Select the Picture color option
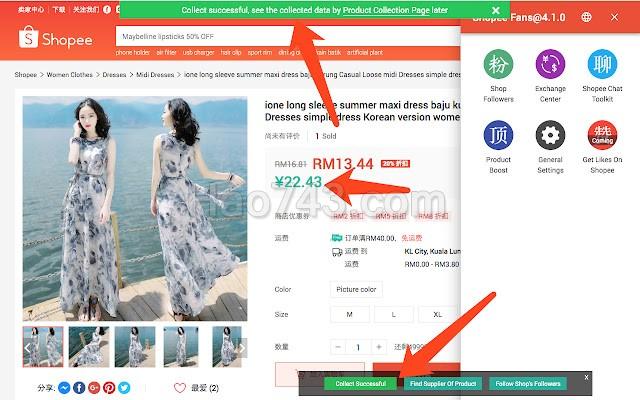Image resolution: width=640 pixels, height=400 pixels. [x=356, y=289]
